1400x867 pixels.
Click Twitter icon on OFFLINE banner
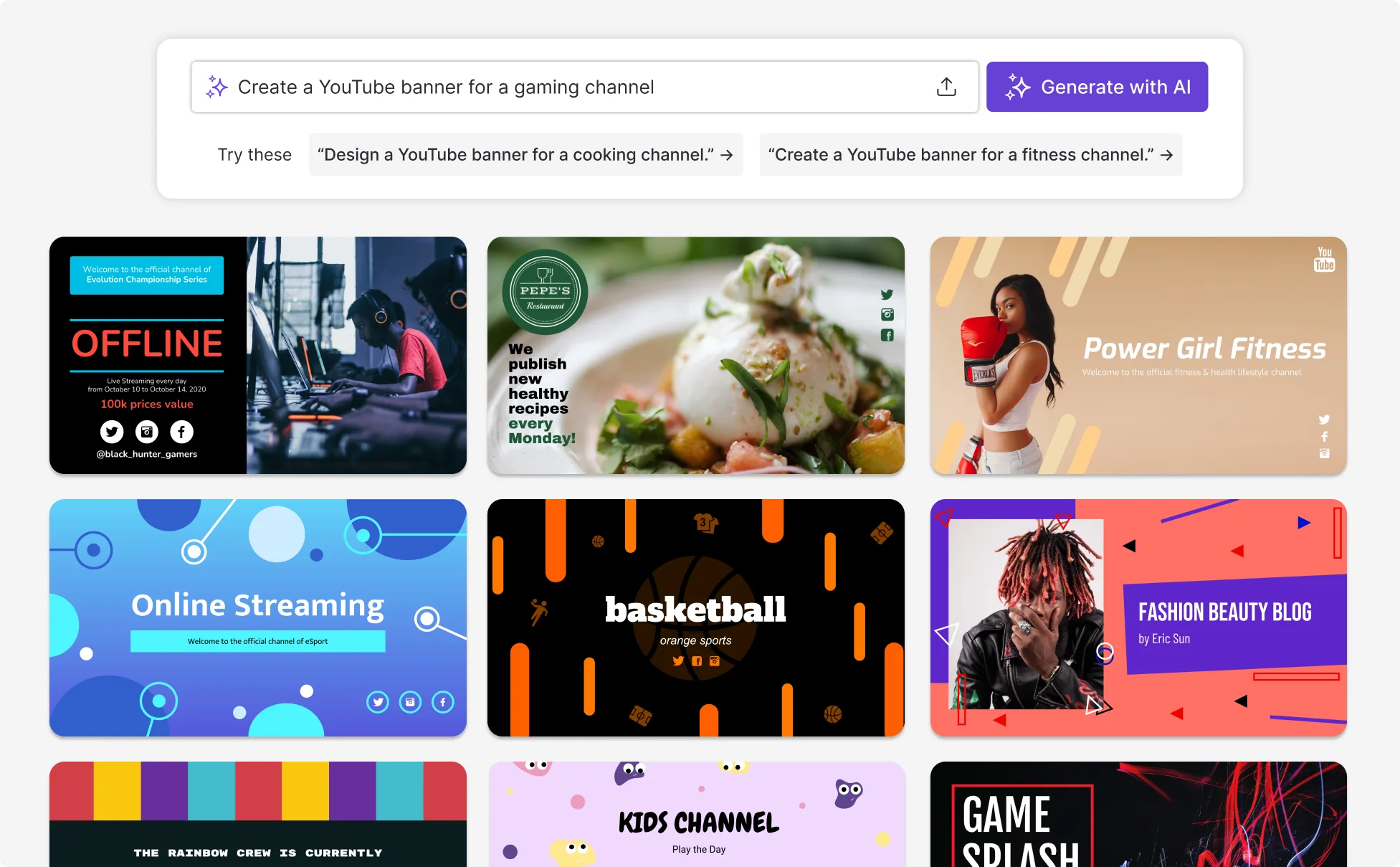tap(112, 432)
